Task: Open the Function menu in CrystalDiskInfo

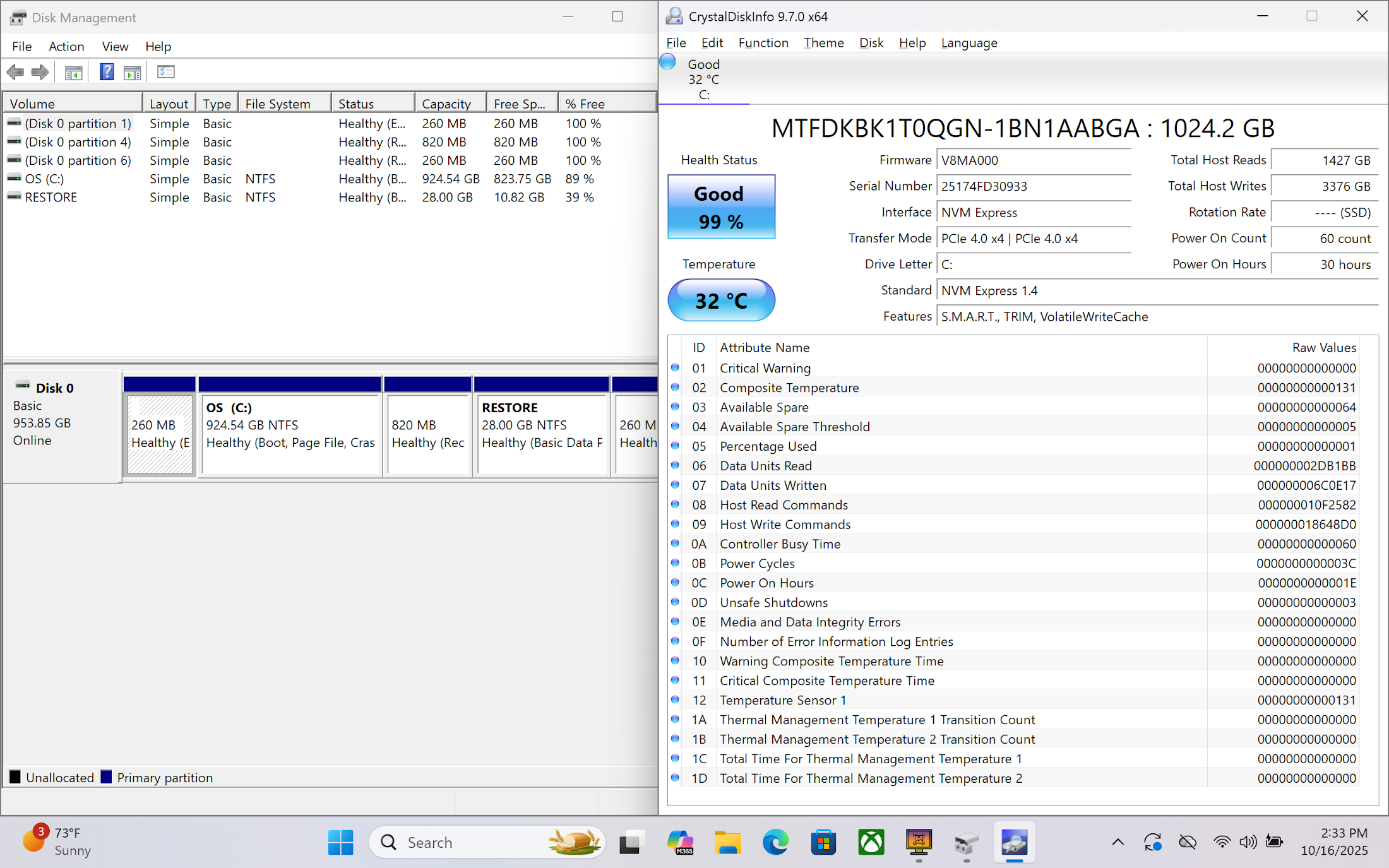Action: (763, 42)
